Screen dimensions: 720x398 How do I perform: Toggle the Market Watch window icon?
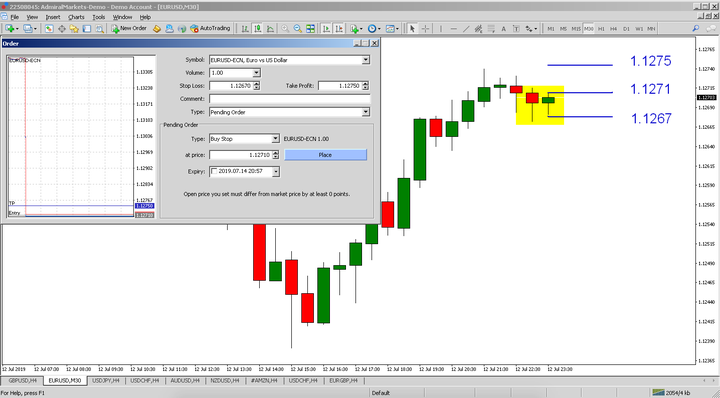[49, 28]
